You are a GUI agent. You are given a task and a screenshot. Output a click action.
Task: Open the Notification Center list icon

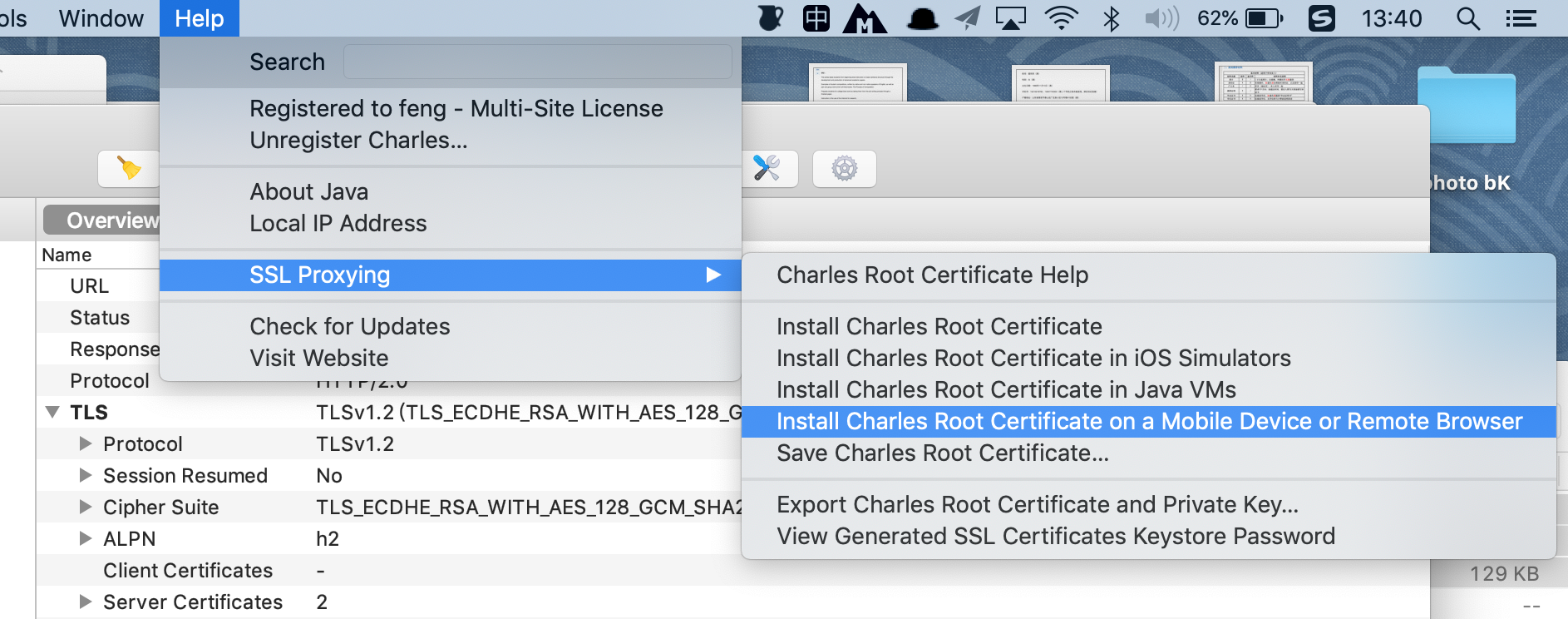coord(1521,18)
